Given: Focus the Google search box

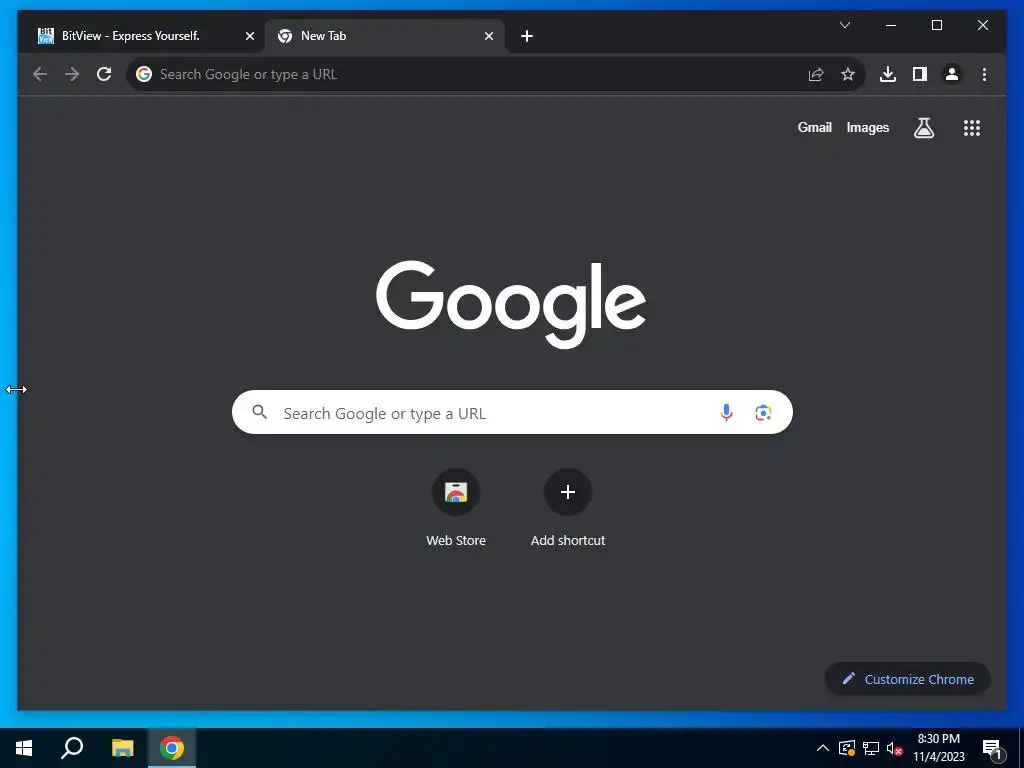Looking at the screenshot, I should pyautogui.click(x=512, y=412).
